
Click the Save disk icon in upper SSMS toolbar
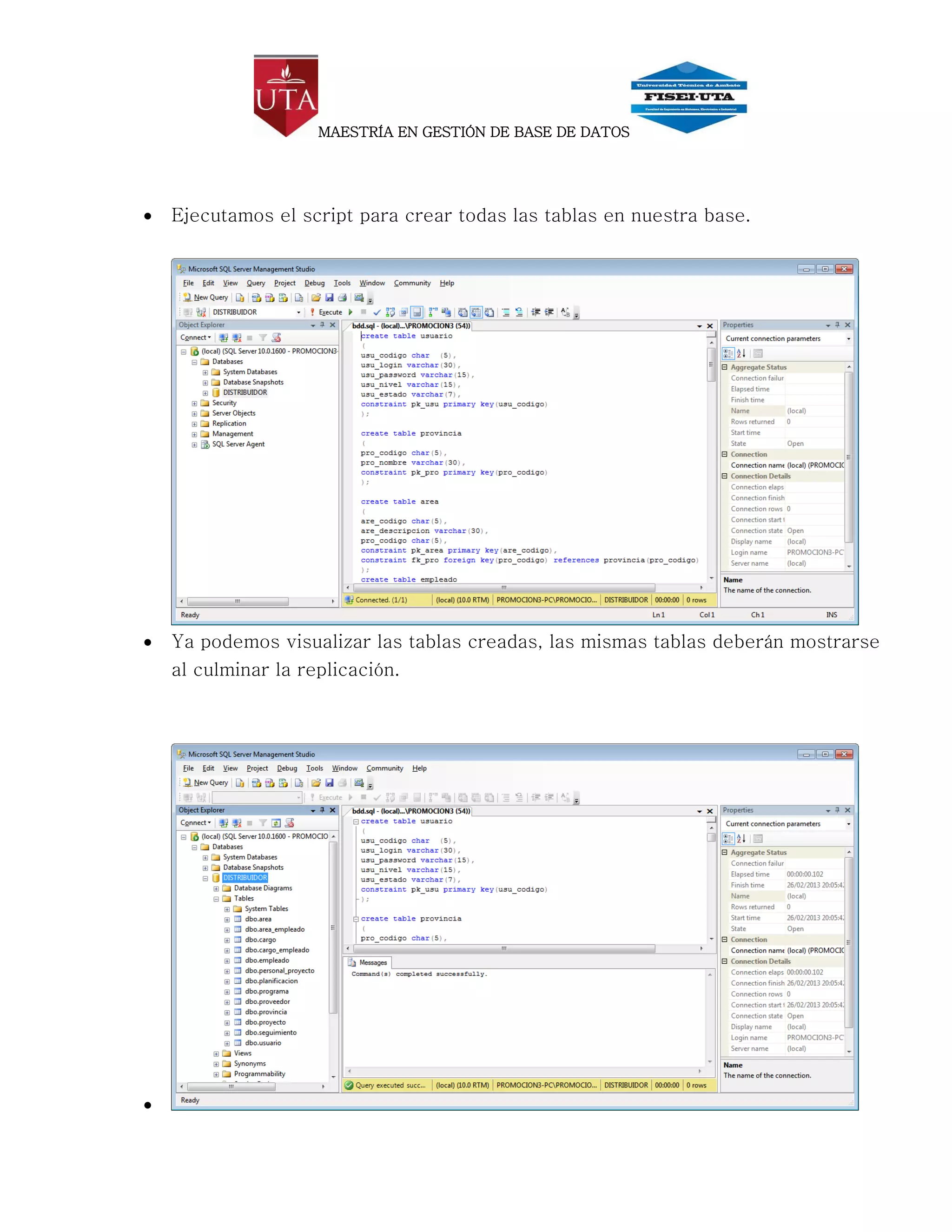coord(330,297)
